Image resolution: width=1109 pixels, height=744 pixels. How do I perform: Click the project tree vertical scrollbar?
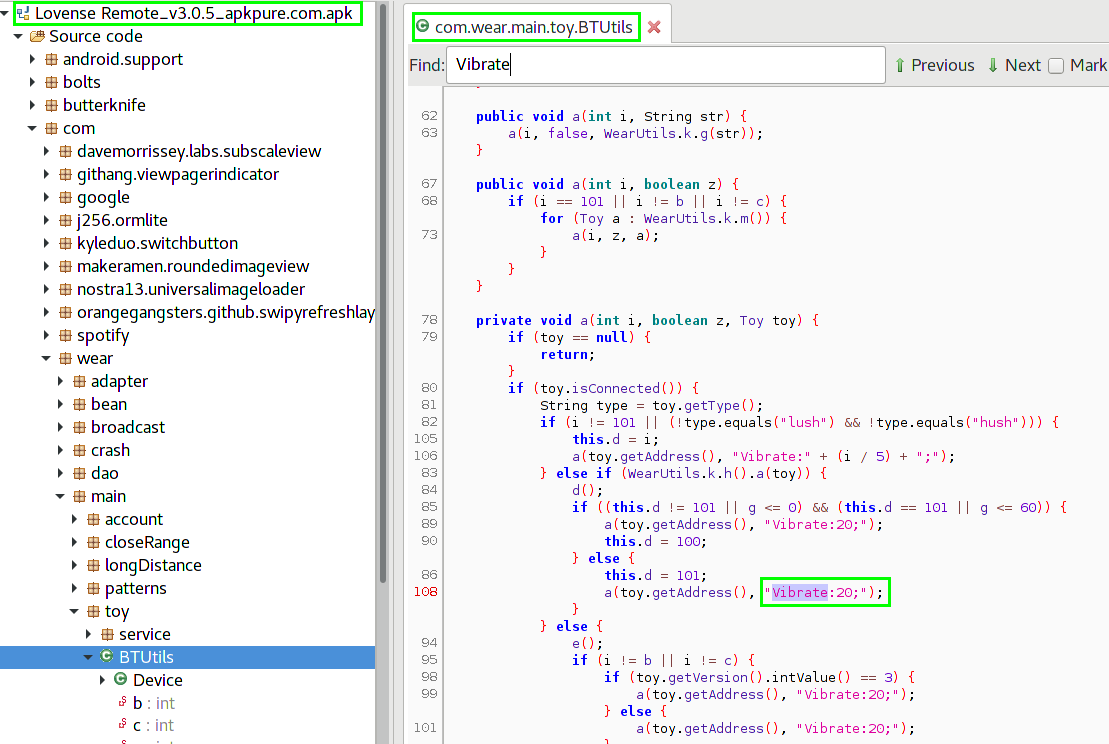[383, 300]
